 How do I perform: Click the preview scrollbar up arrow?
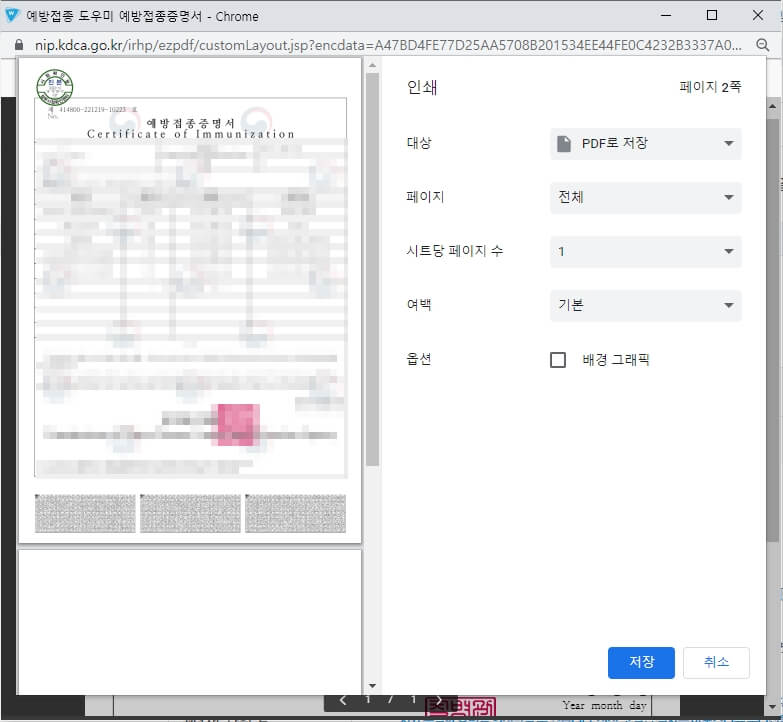[x=372, y=65]
